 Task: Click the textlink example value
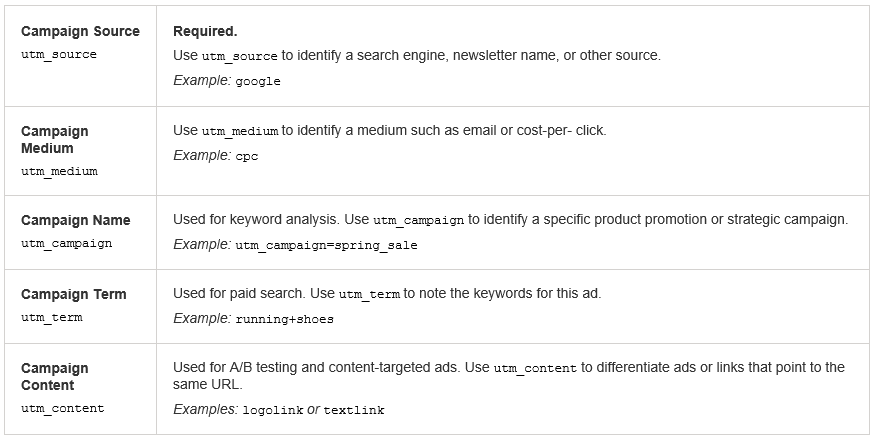click(354, 410)
